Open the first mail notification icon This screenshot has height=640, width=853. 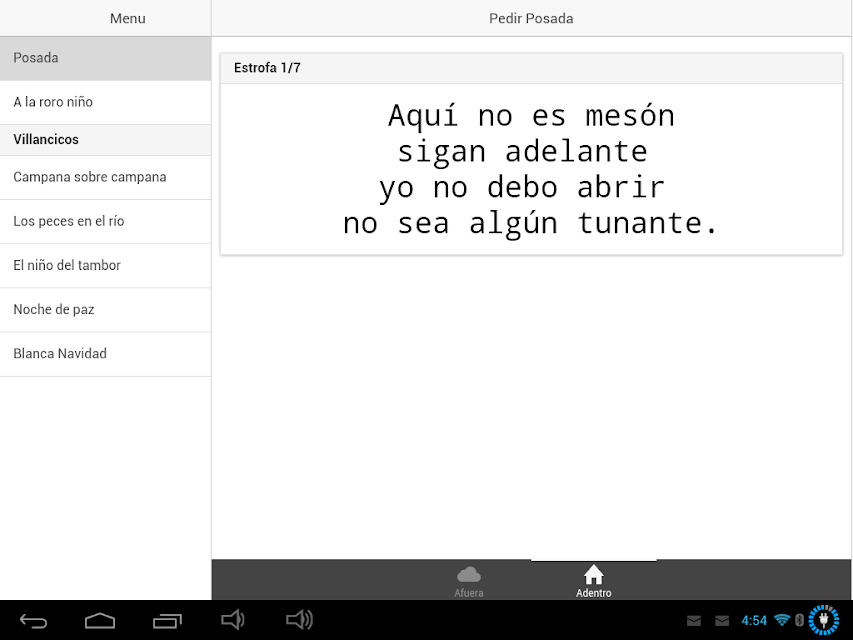coord(694,620)
